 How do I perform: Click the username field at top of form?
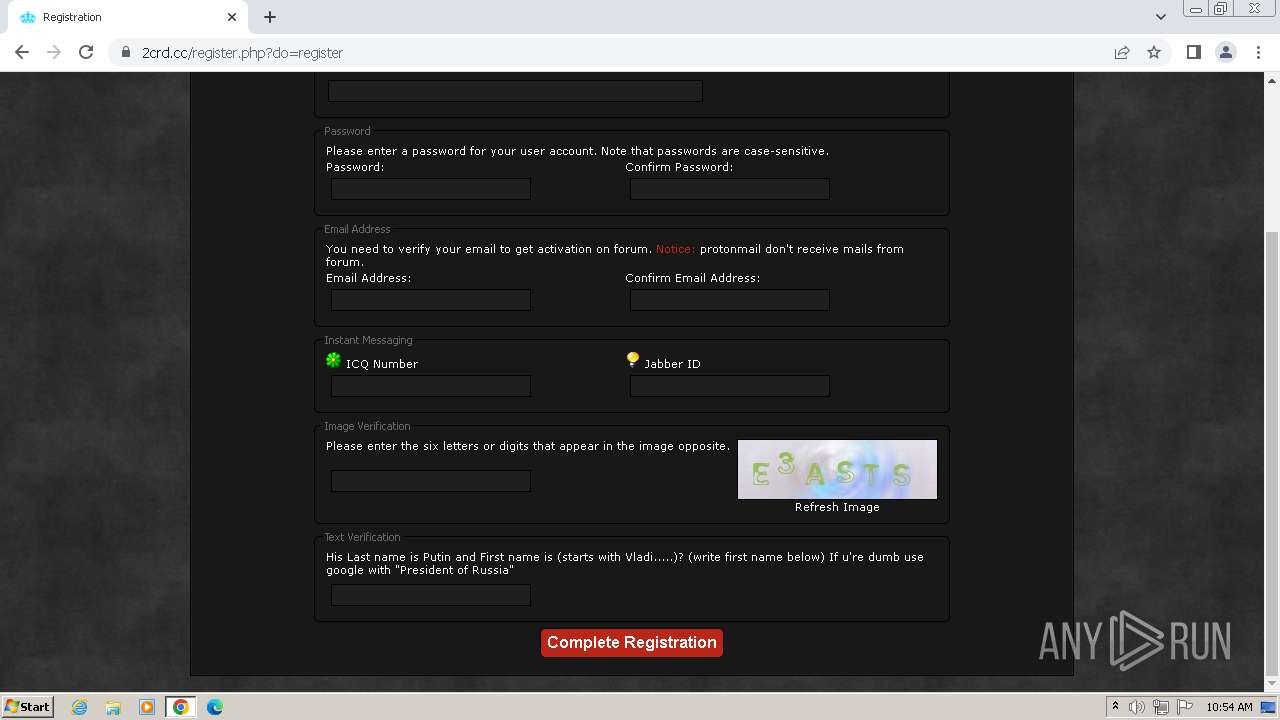(515, 91)
